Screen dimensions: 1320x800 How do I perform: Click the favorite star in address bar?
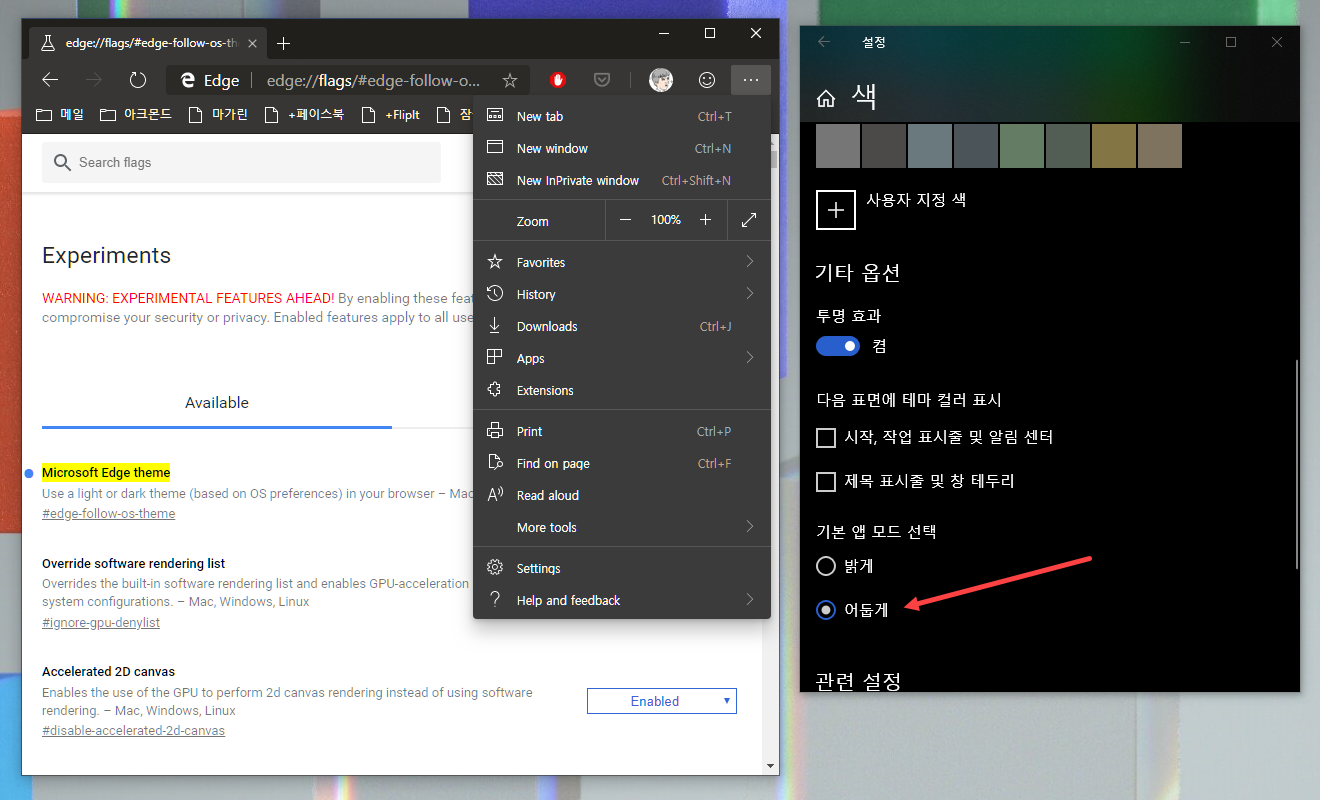tap(509, 81)
